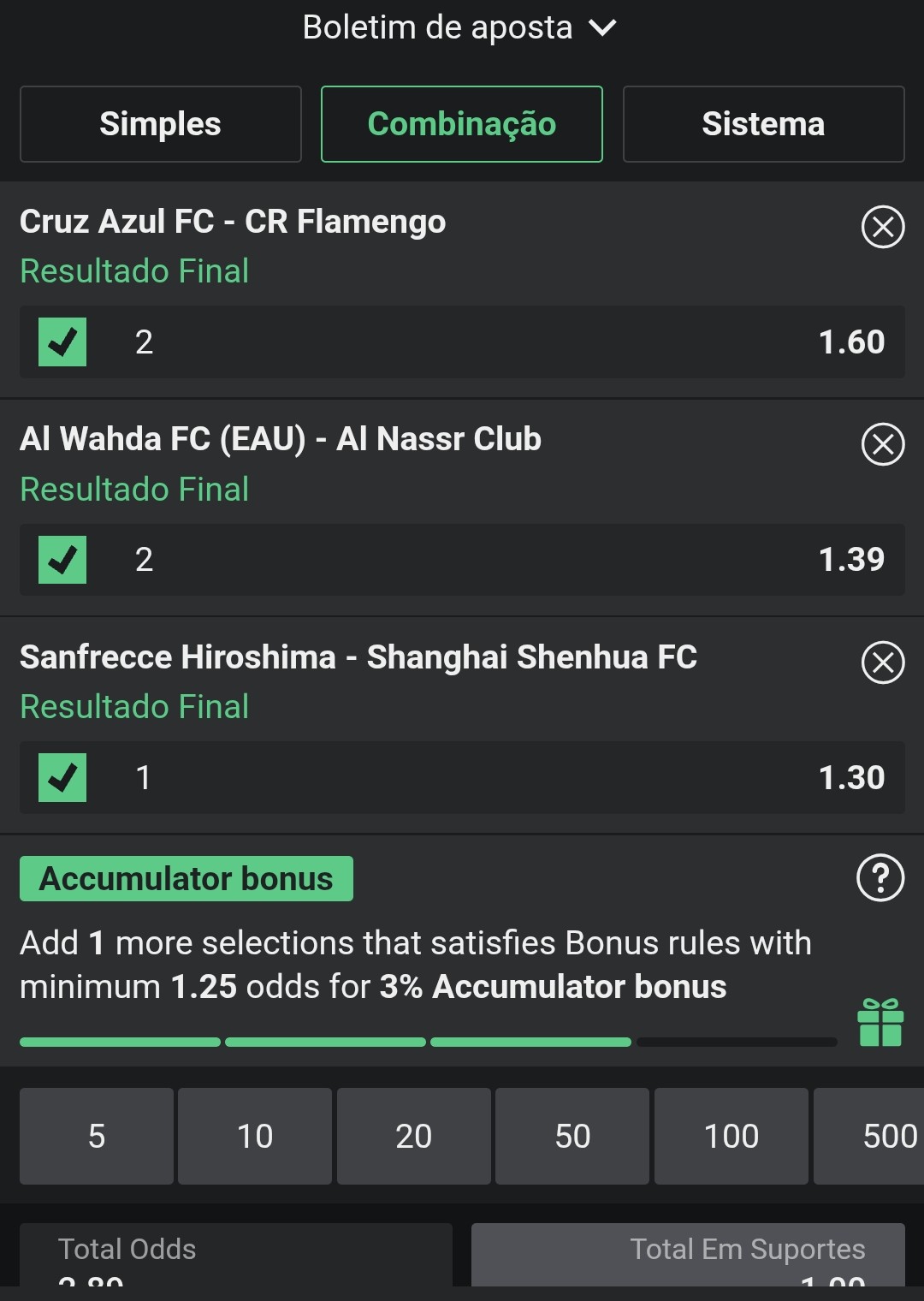The width and height of the screenshot is (924, 1301).
Task: Set stake with the 10 button
Action: tap(255, 1137)
